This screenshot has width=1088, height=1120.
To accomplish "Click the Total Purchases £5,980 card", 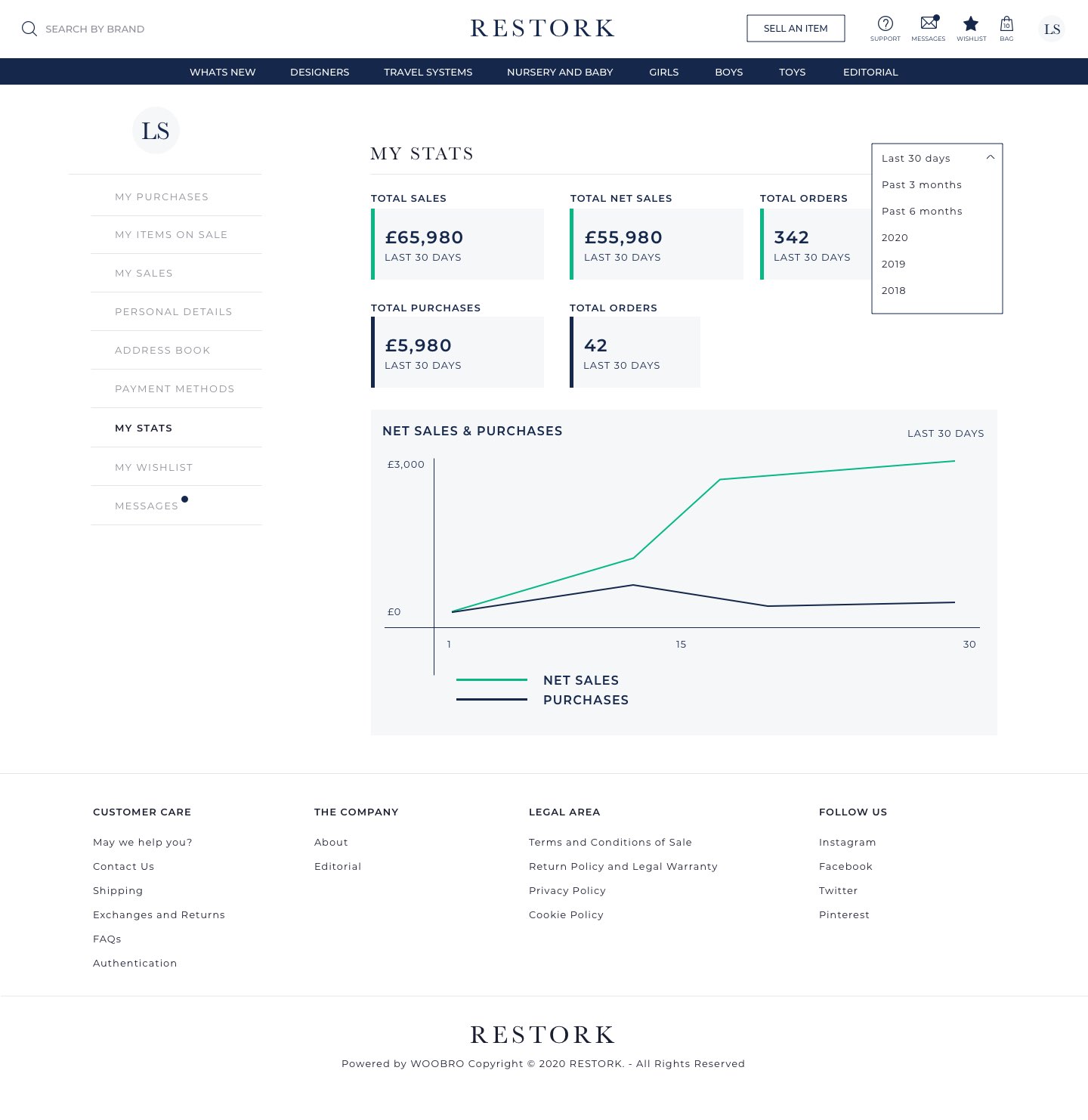I will (457, 352).
